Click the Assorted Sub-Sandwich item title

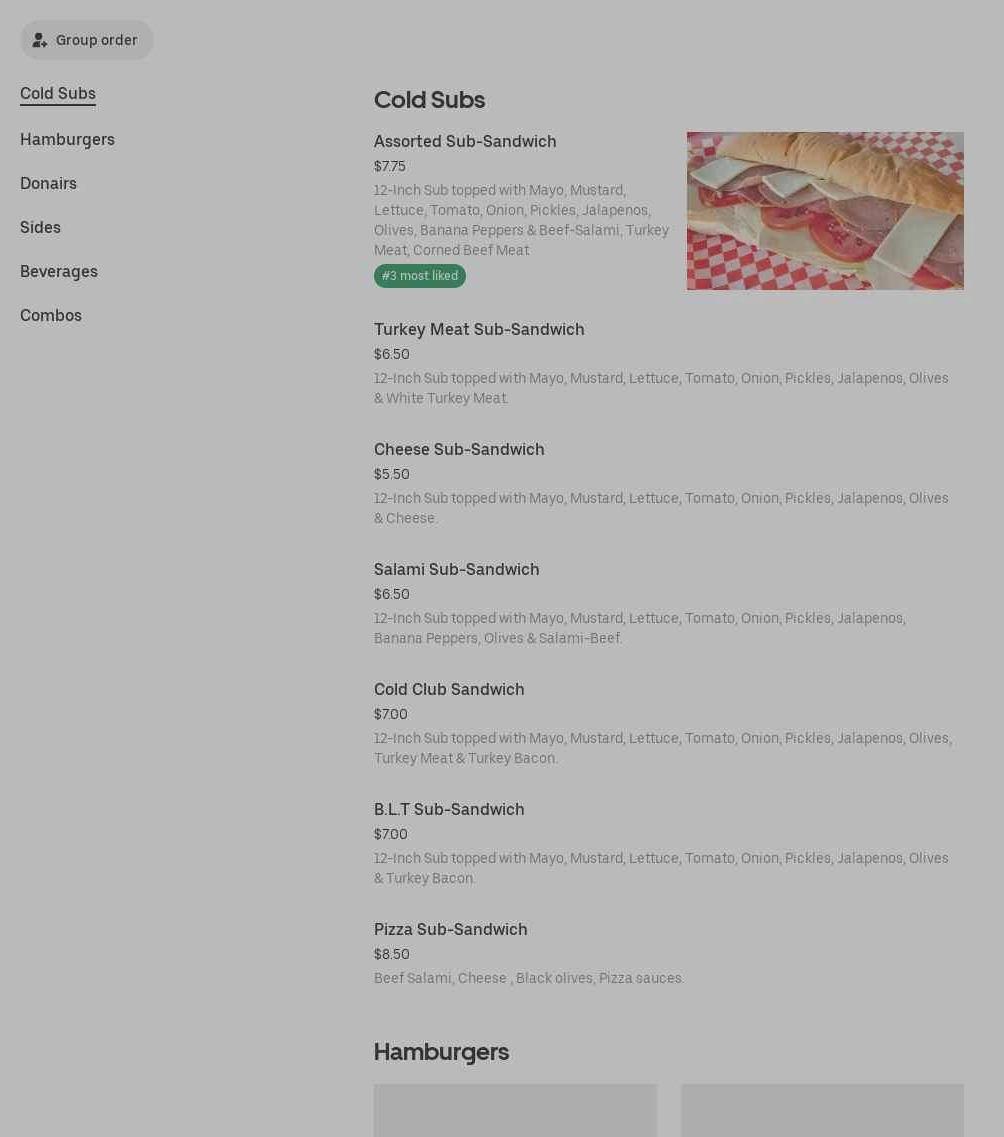(x=465, y=142)
